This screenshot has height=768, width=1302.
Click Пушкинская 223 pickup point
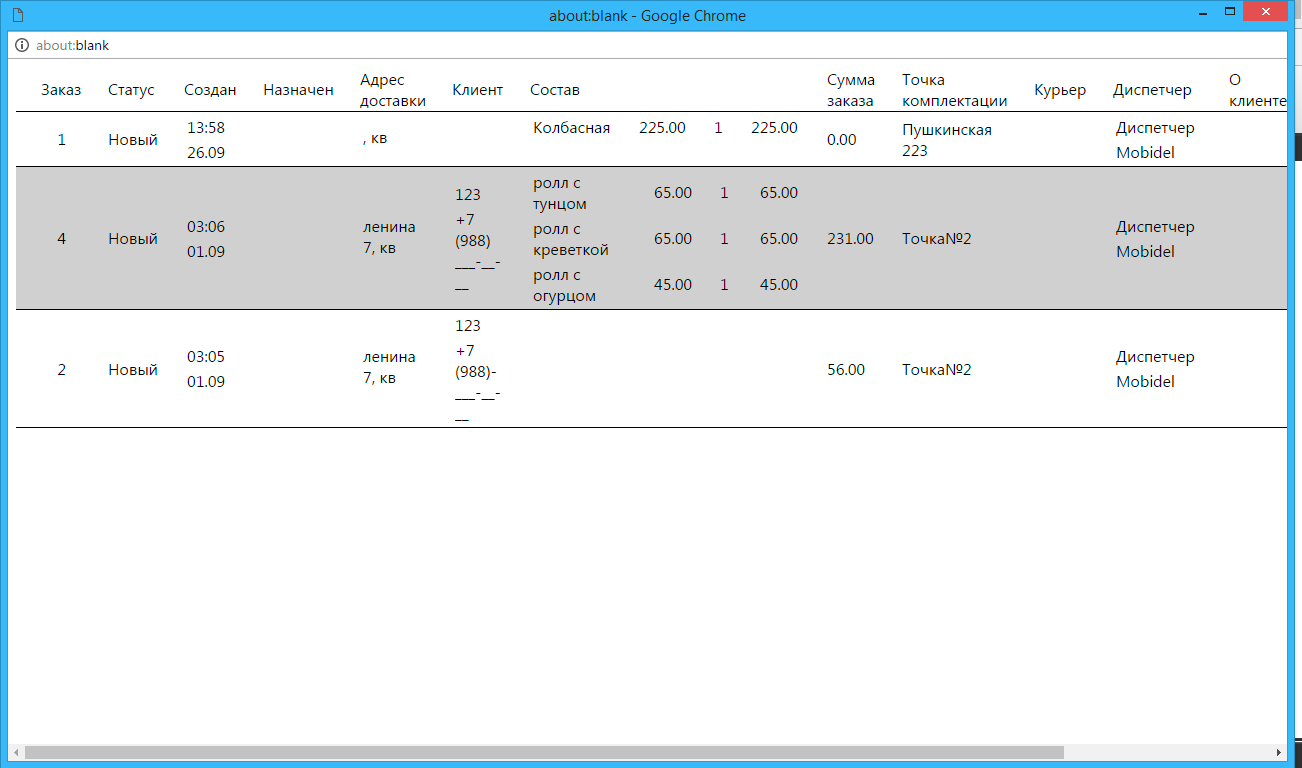pyautogui.click(x=946, y=140)
